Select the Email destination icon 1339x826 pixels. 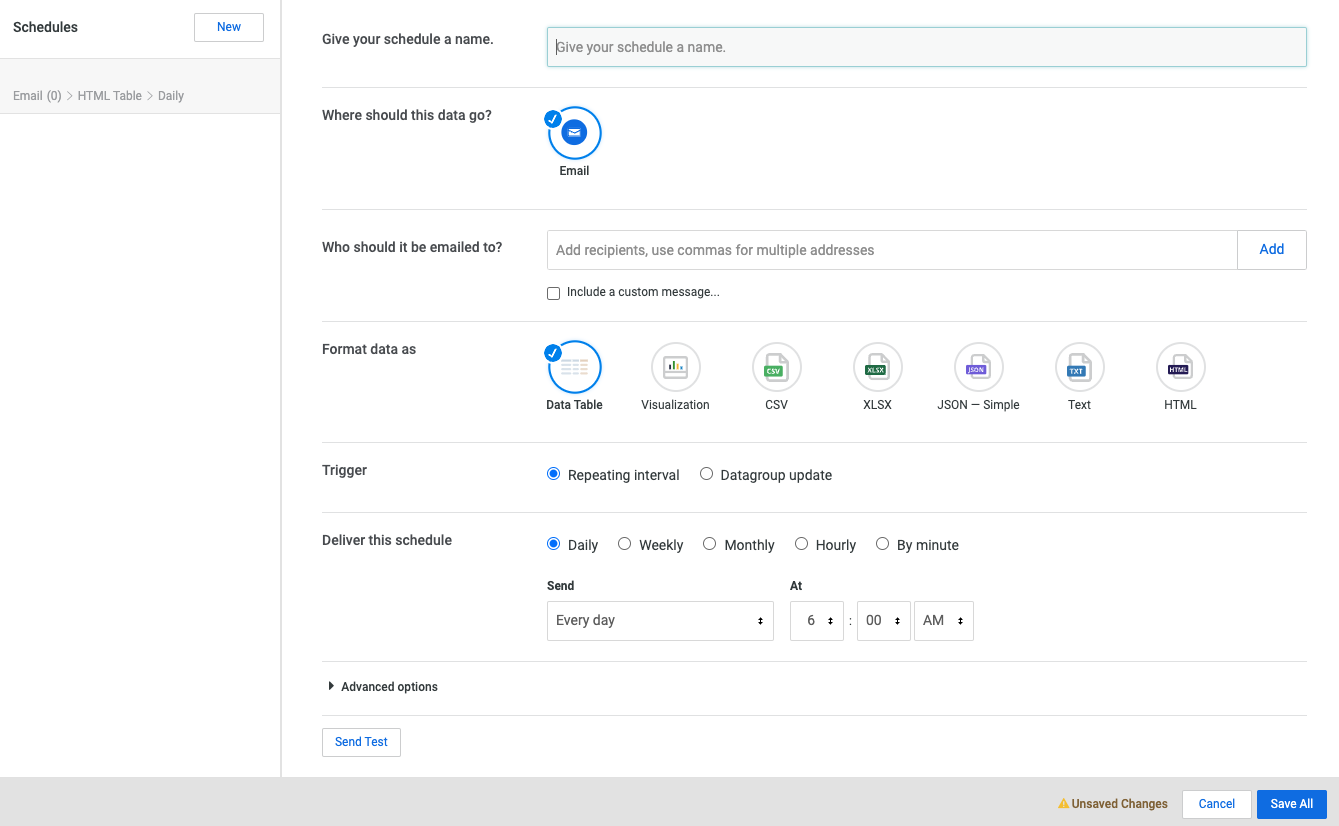click(x=574, y=133)
